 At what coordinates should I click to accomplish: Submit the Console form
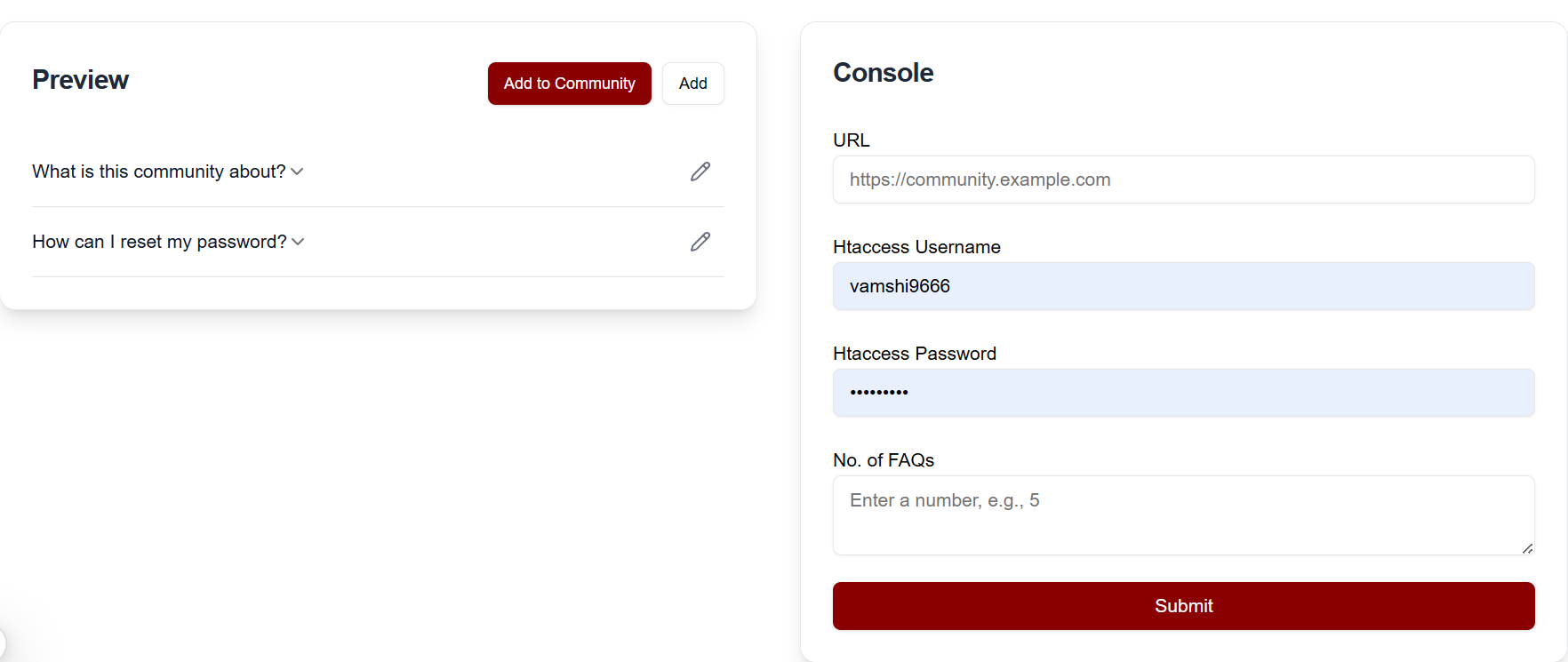pyautogui.click(x=1183, y=606)
